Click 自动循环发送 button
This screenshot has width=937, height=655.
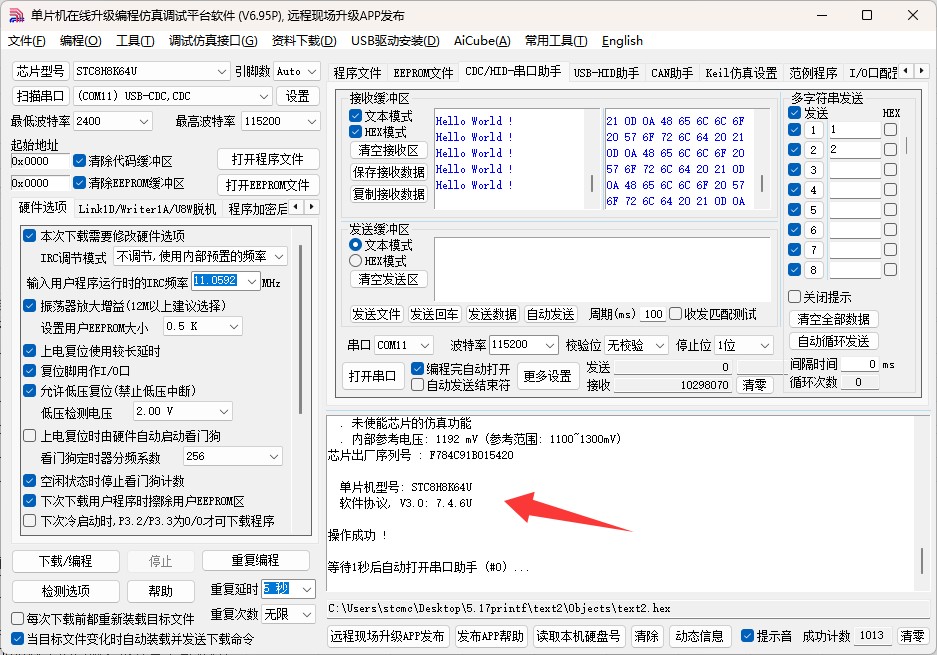(x=834, y=341)
